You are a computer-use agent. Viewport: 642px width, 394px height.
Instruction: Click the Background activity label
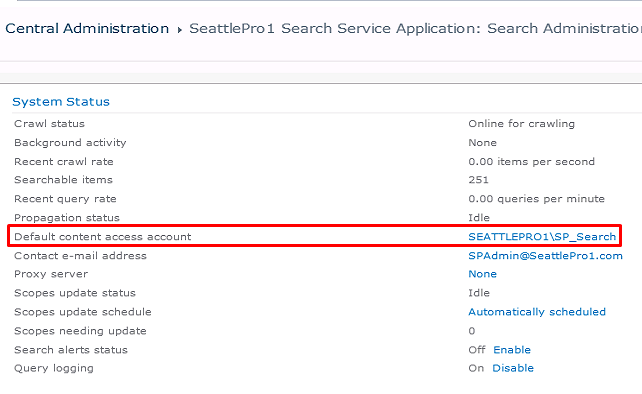(70, 143)
